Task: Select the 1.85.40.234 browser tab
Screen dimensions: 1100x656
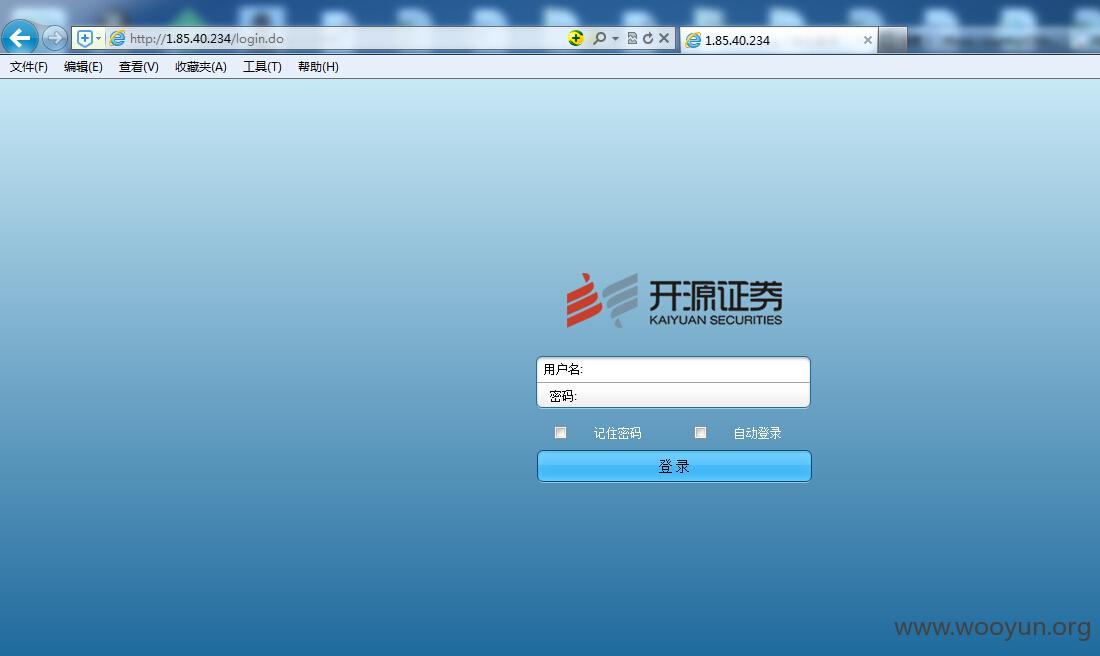Action: tap(778, 40)
